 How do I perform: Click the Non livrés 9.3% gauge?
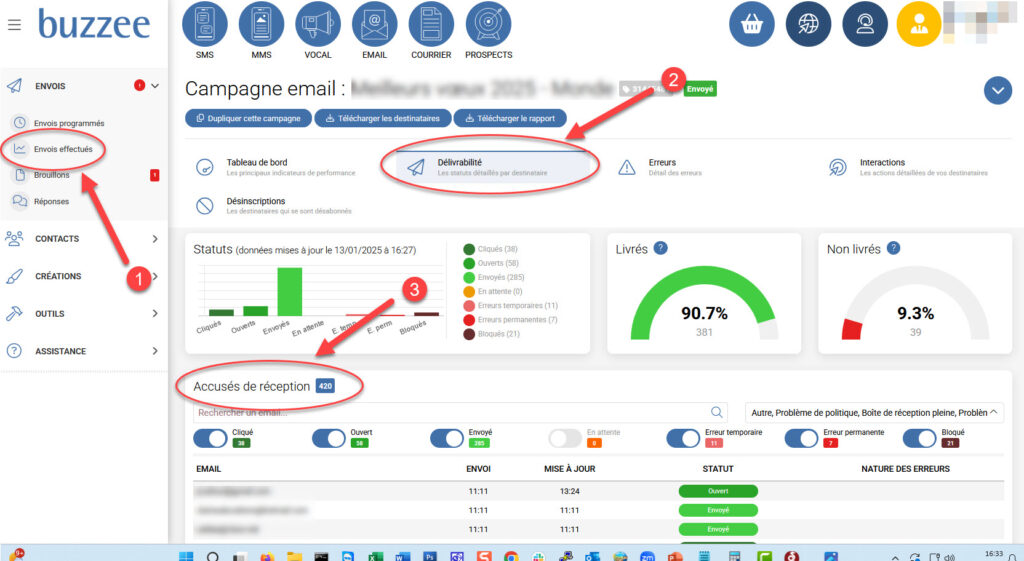click(x=916, y=304)
